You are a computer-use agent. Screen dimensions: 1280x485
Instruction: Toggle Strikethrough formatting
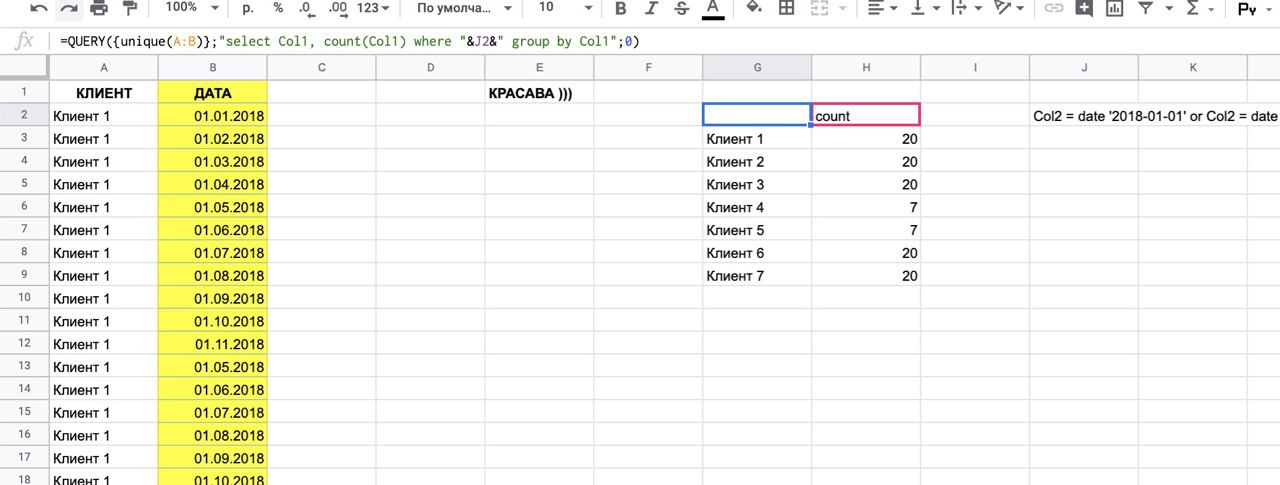click(x=682, y=8)
